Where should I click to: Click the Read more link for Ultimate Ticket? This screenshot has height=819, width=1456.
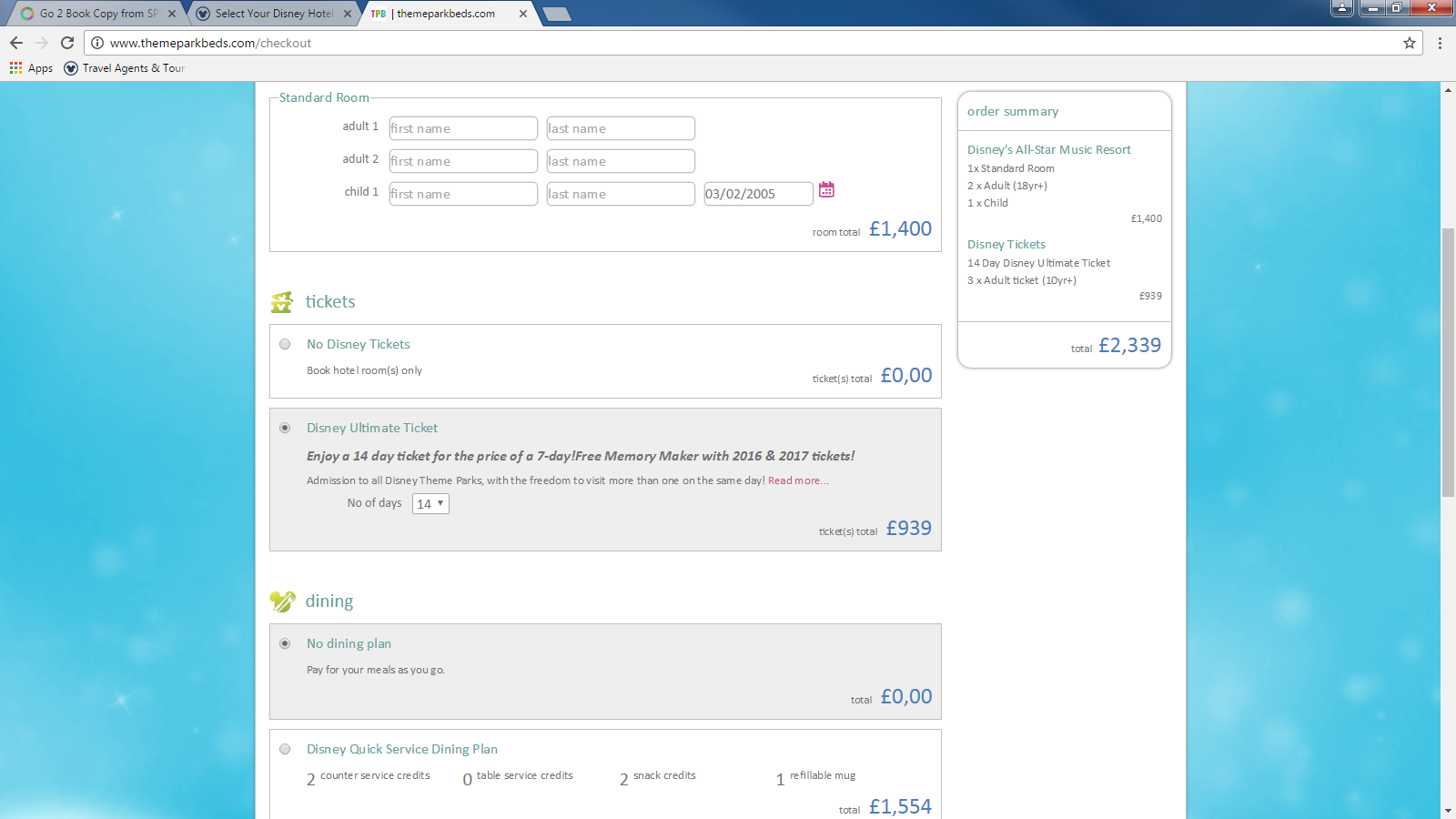pos(798,480)
